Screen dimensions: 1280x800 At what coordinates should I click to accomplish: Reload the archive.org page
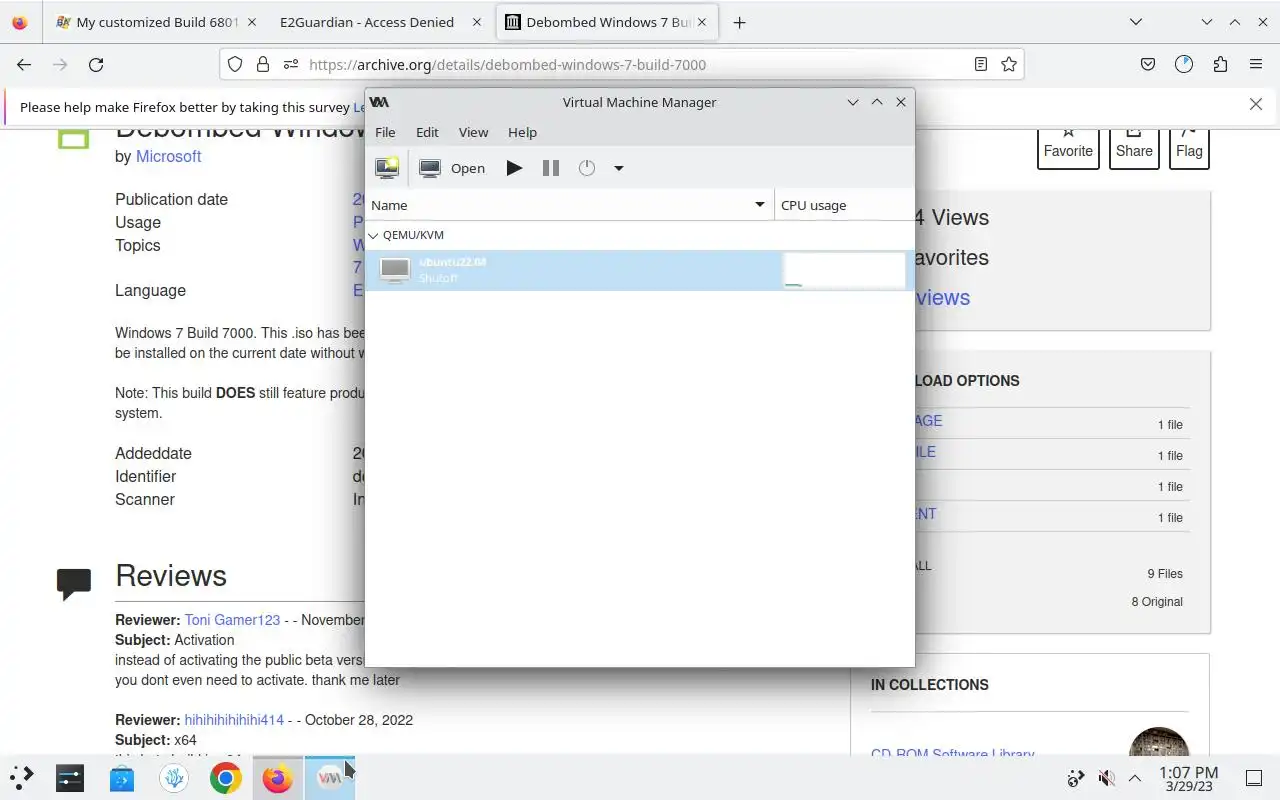coord(96,64)
